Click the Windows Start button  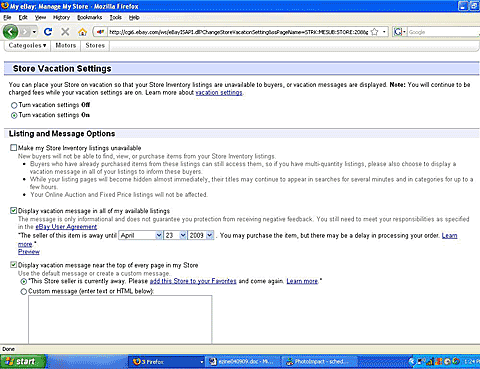point(23,362)
